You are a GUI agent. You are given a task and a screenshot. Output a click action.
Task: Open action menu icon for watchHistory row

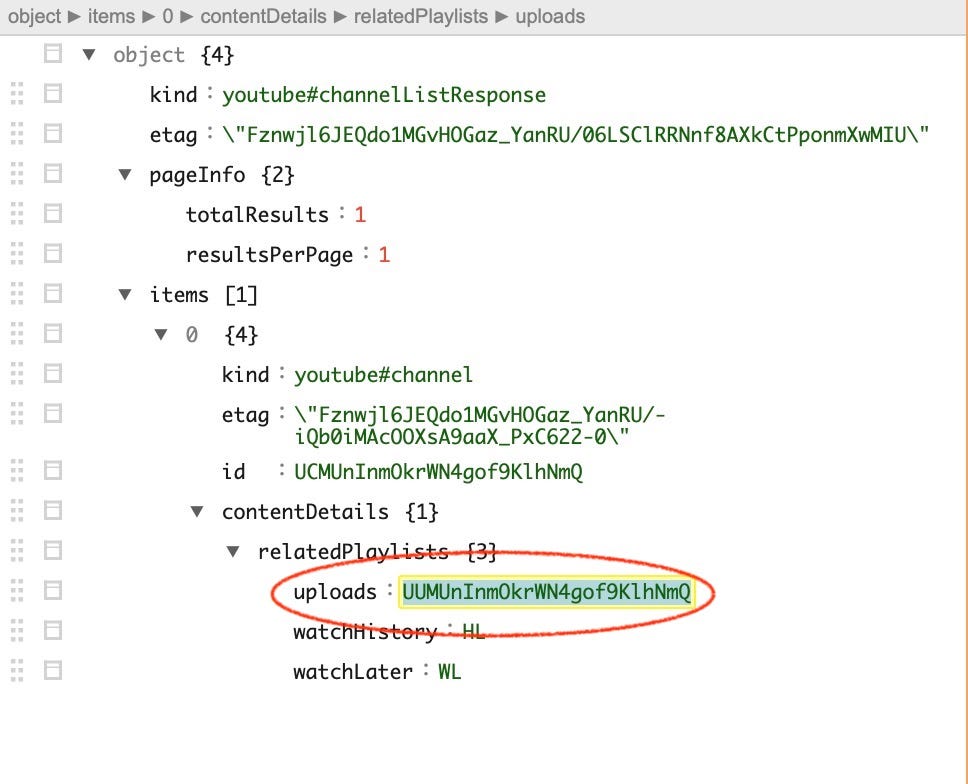[x=53, y=630]
